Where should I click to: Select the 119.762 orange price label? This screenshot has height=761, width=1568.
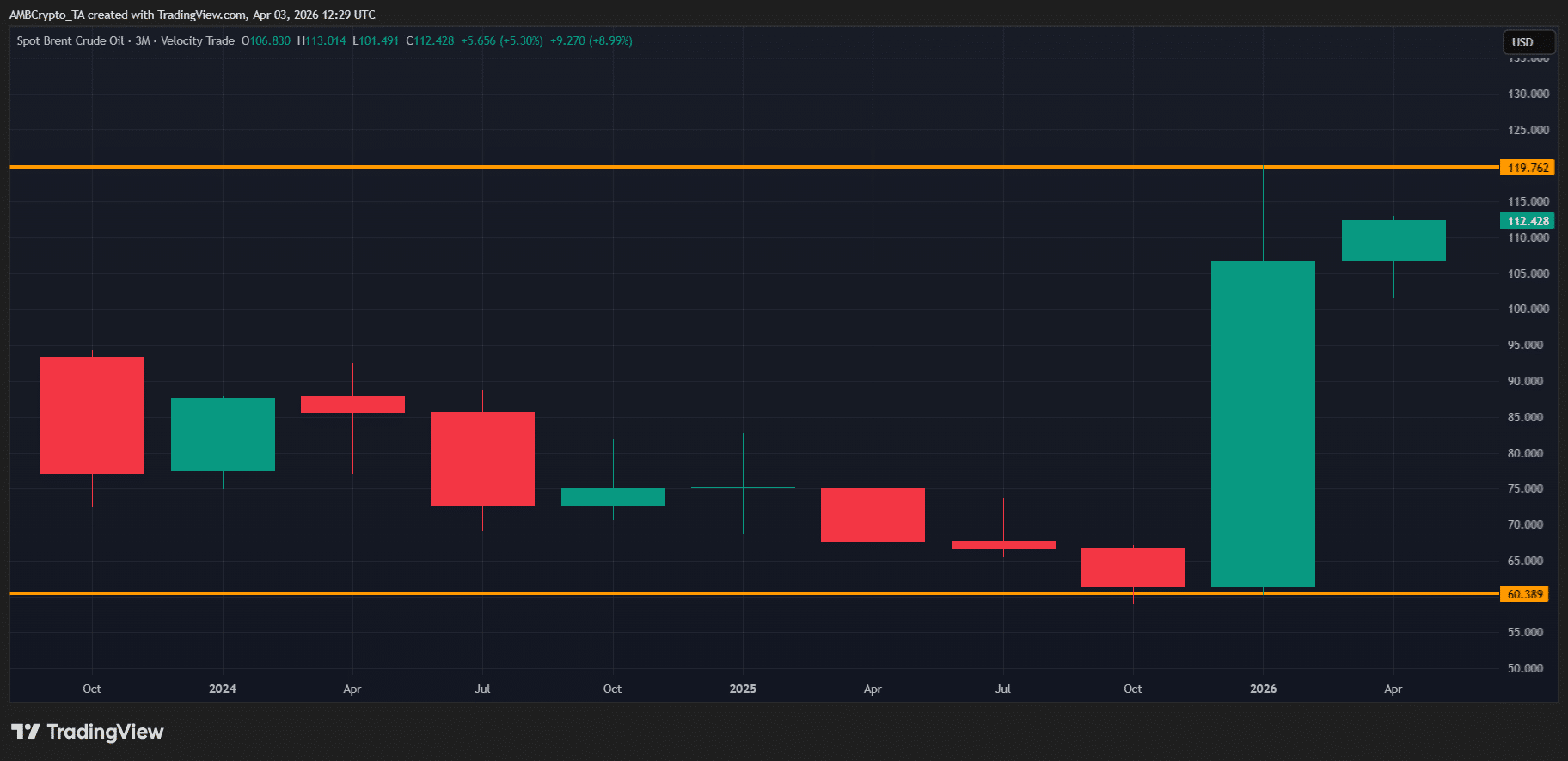1527,168
